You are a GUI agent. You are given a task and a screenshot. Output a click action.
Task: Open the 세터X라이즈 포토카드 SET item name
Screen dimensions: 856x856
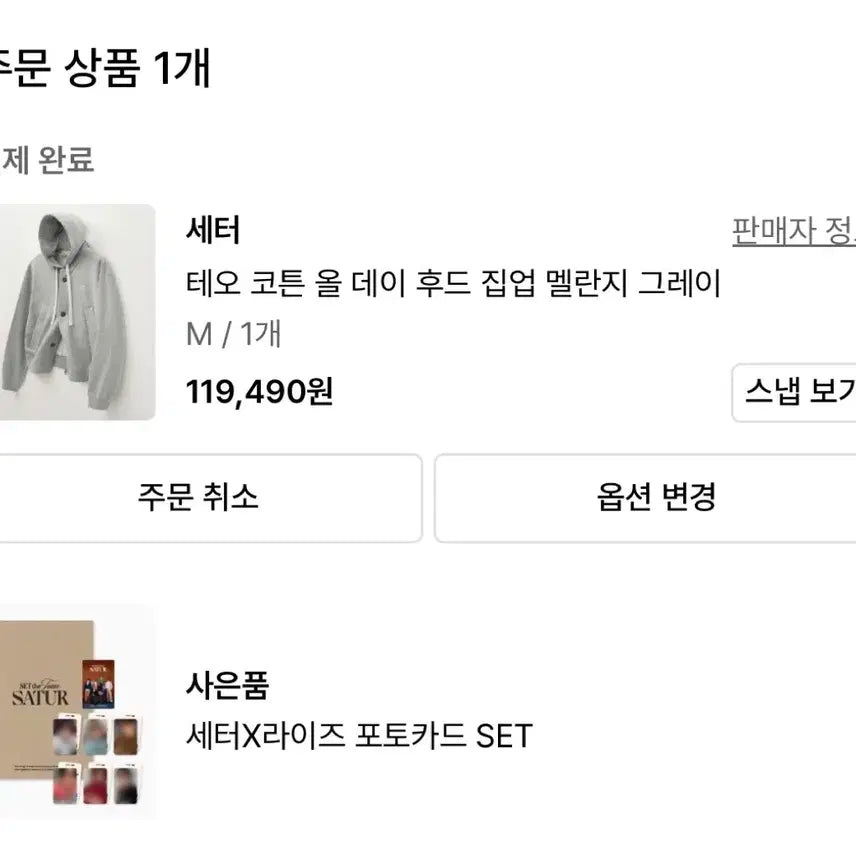click(x=359, y=737)
